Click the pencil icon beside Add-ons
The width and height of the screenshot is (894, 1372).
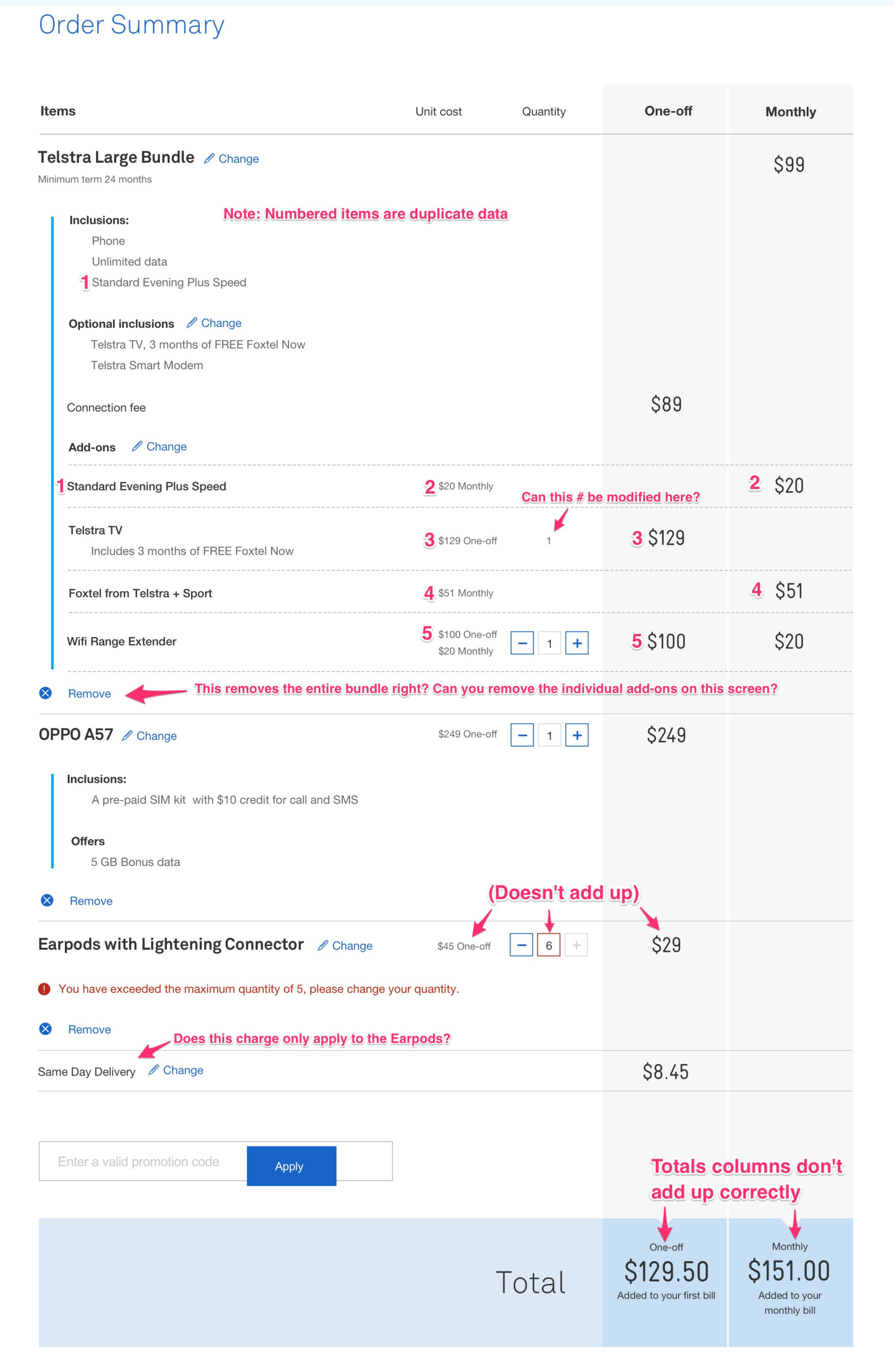(x=136, y=446)
